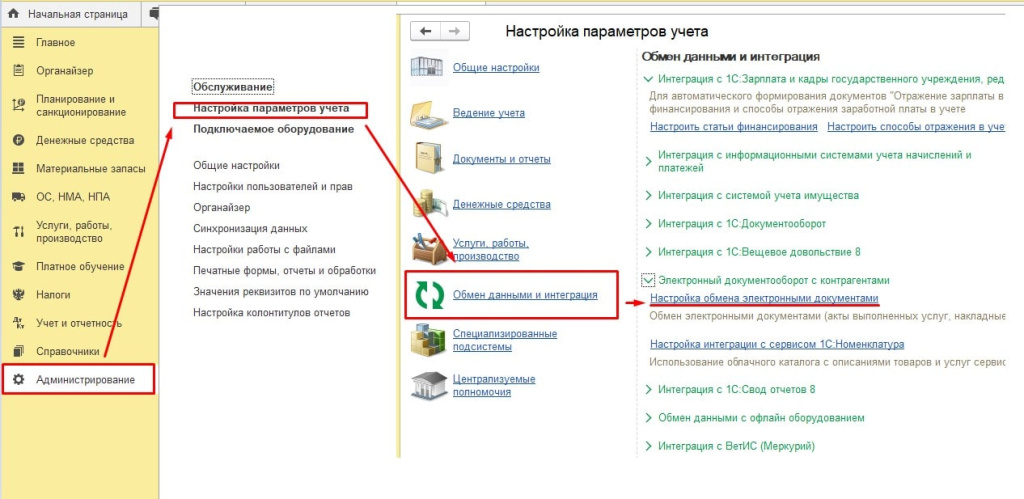
Task: Open the Обмен данными и интеграция link
Action: tap(525, 295)
